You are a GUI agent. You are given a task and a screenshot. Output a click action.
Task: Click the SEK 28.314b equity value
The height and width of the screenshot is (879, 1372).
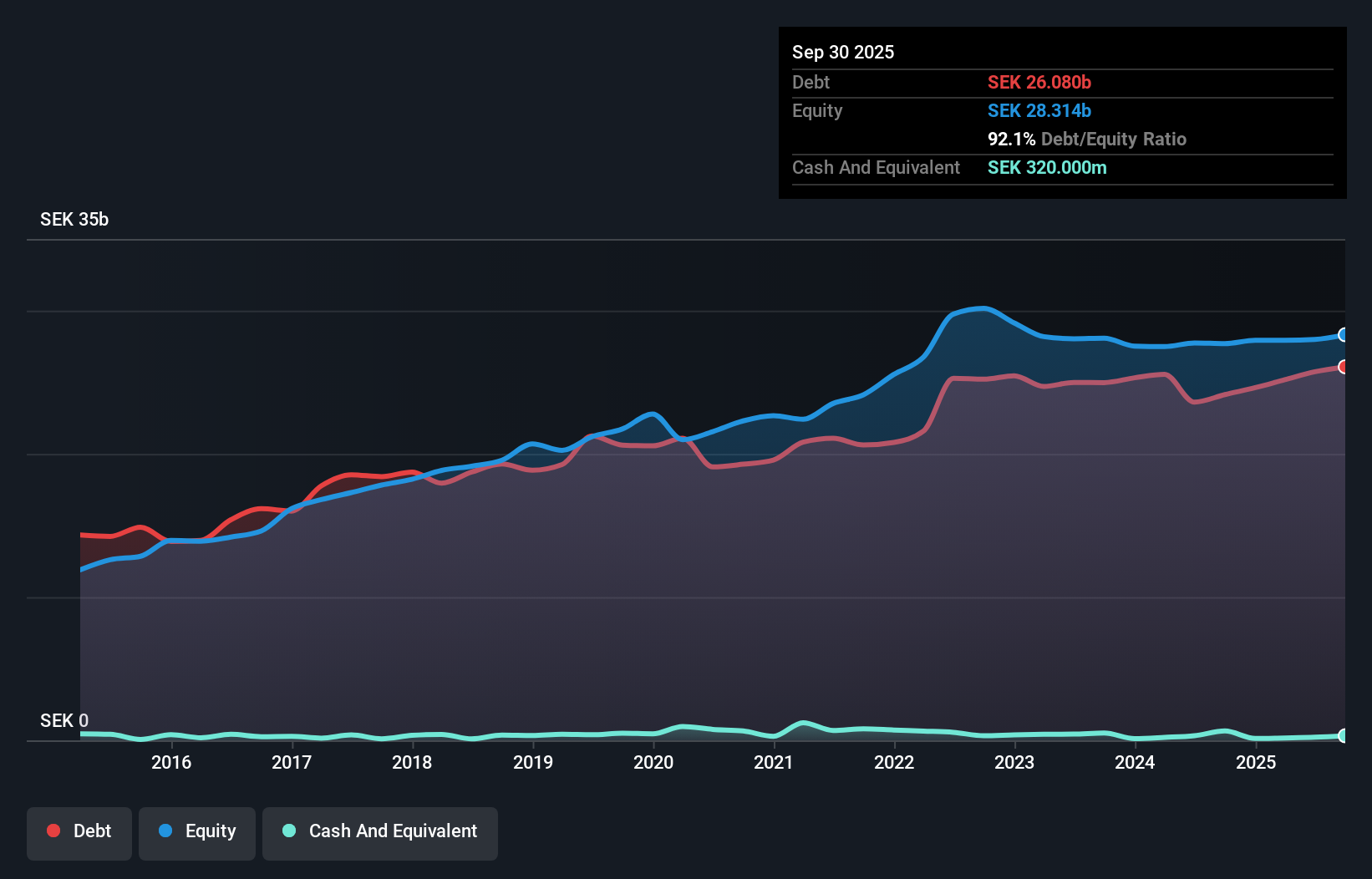[1039, 110]
